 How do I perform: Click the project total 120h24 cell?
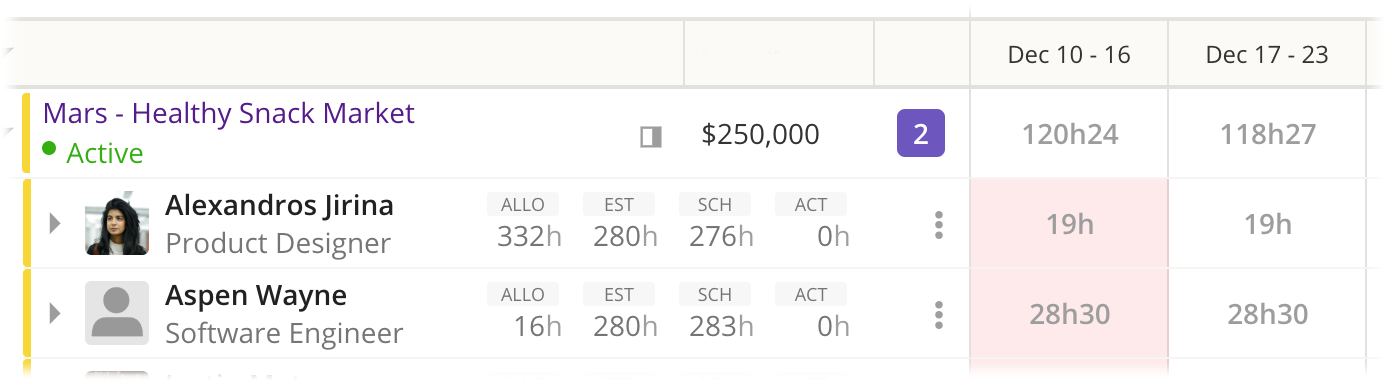[x=1069, y=134]
